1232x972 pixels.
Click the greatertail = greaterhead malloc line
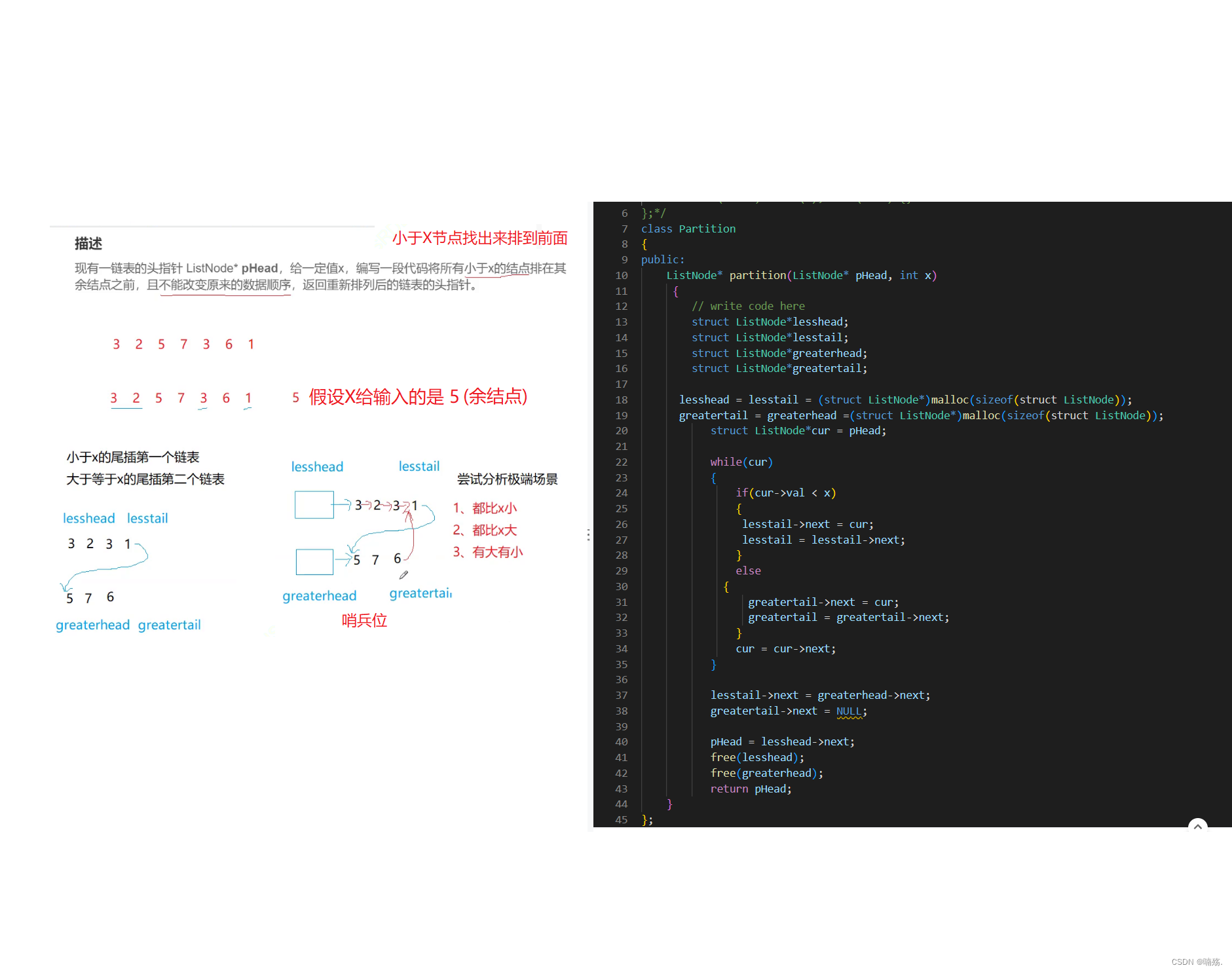tap(922, 415)
